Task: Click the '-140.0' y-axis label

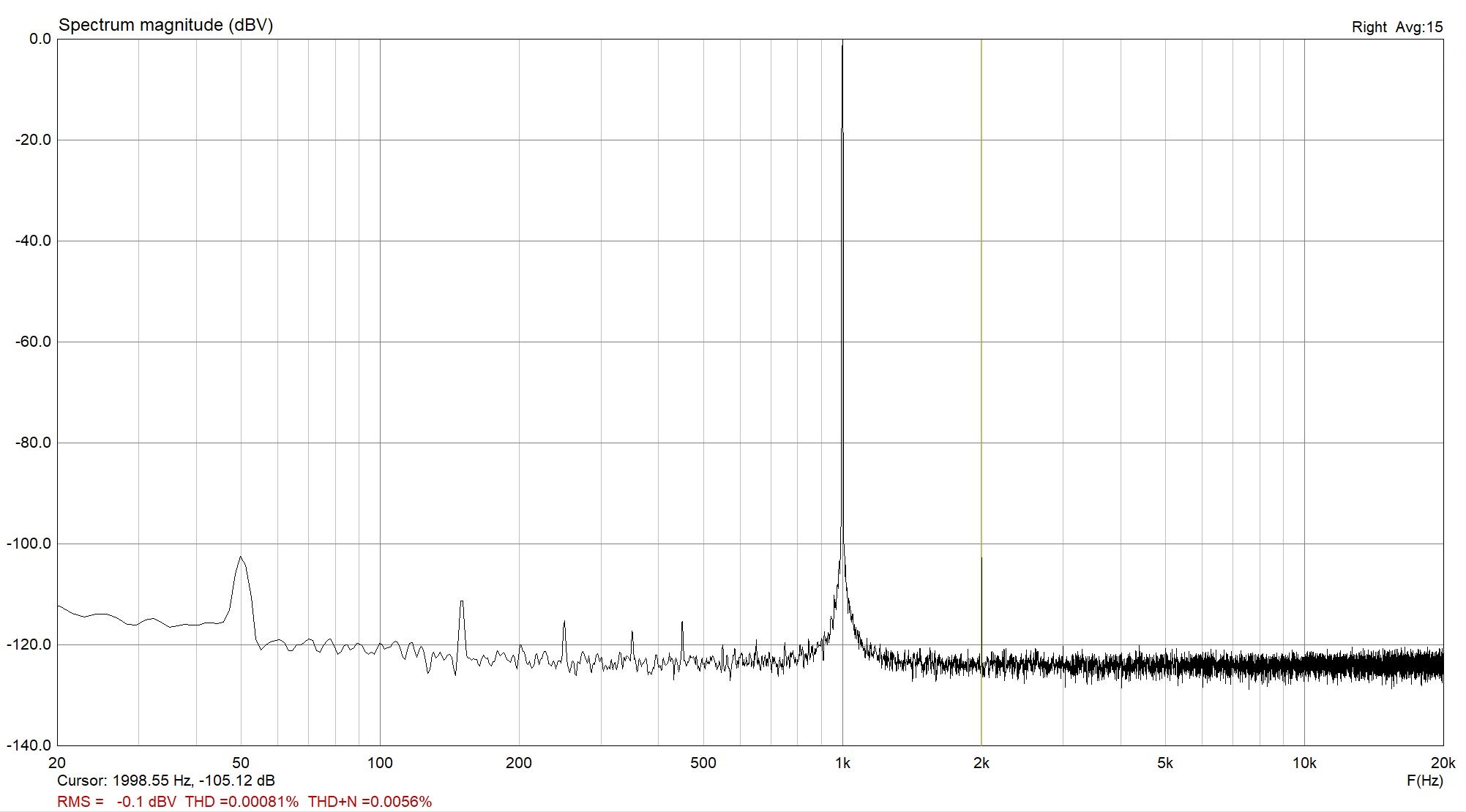Action: [29, 745]
